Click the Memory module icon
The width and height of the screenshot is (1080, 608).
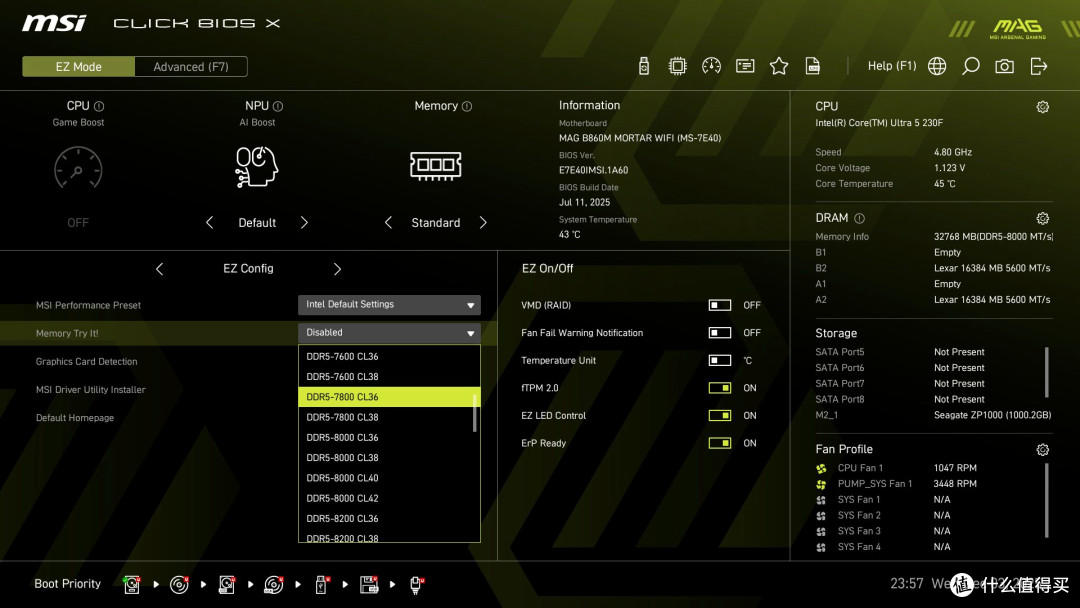coord(435,166)
